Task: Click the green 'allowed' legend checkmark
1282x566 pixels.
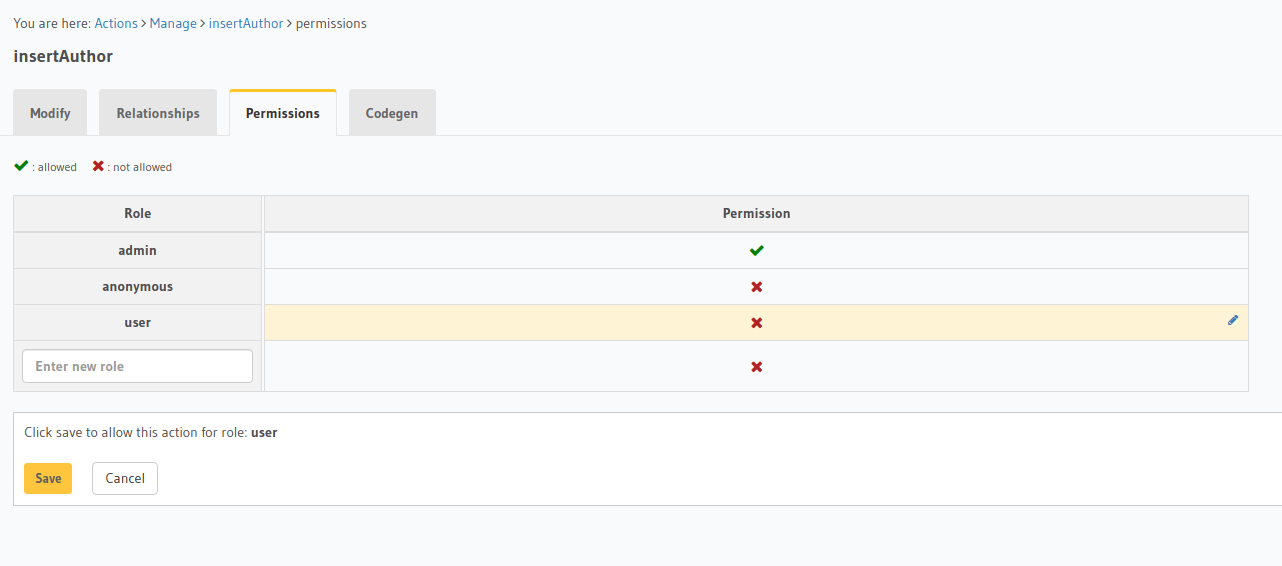Action: coord(21,166)
